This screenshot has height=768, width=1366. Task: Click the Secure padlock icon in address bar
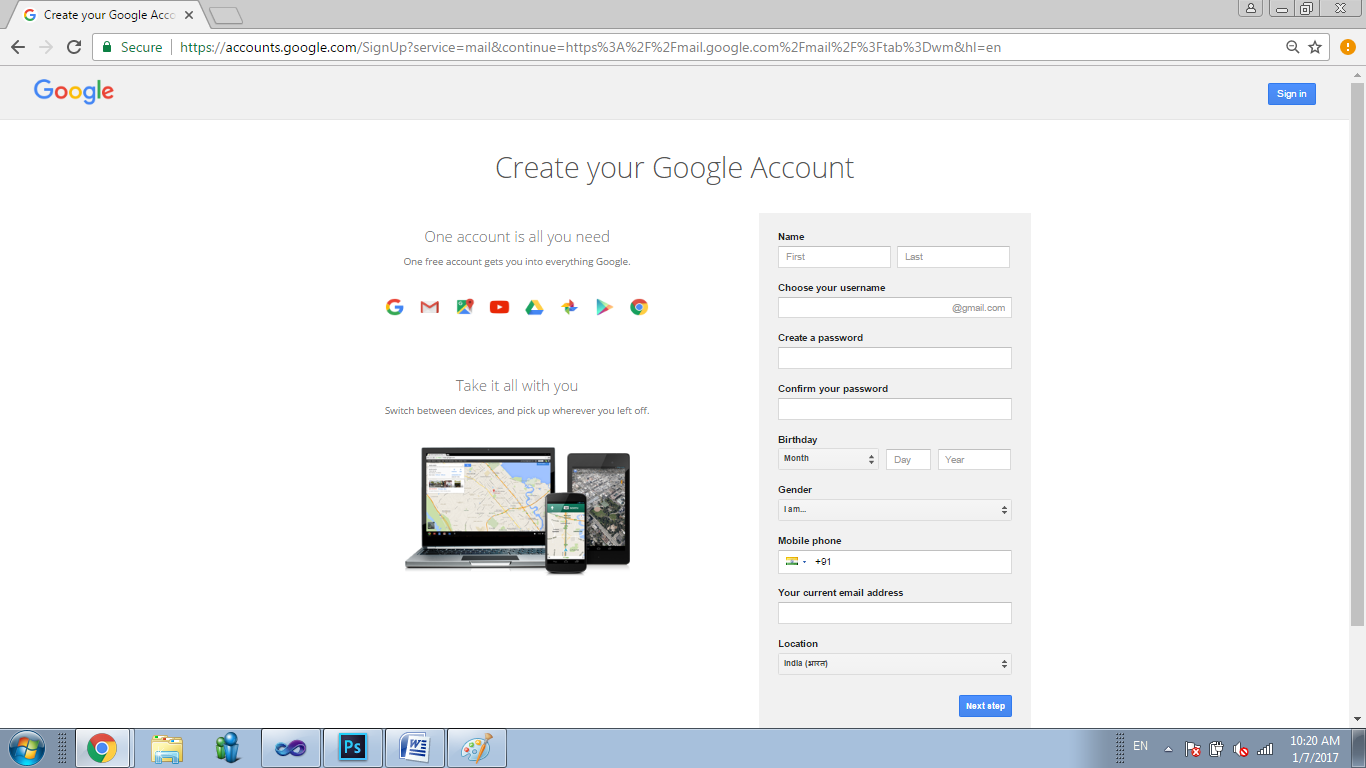pyautogui.click(x=106, y=46)
